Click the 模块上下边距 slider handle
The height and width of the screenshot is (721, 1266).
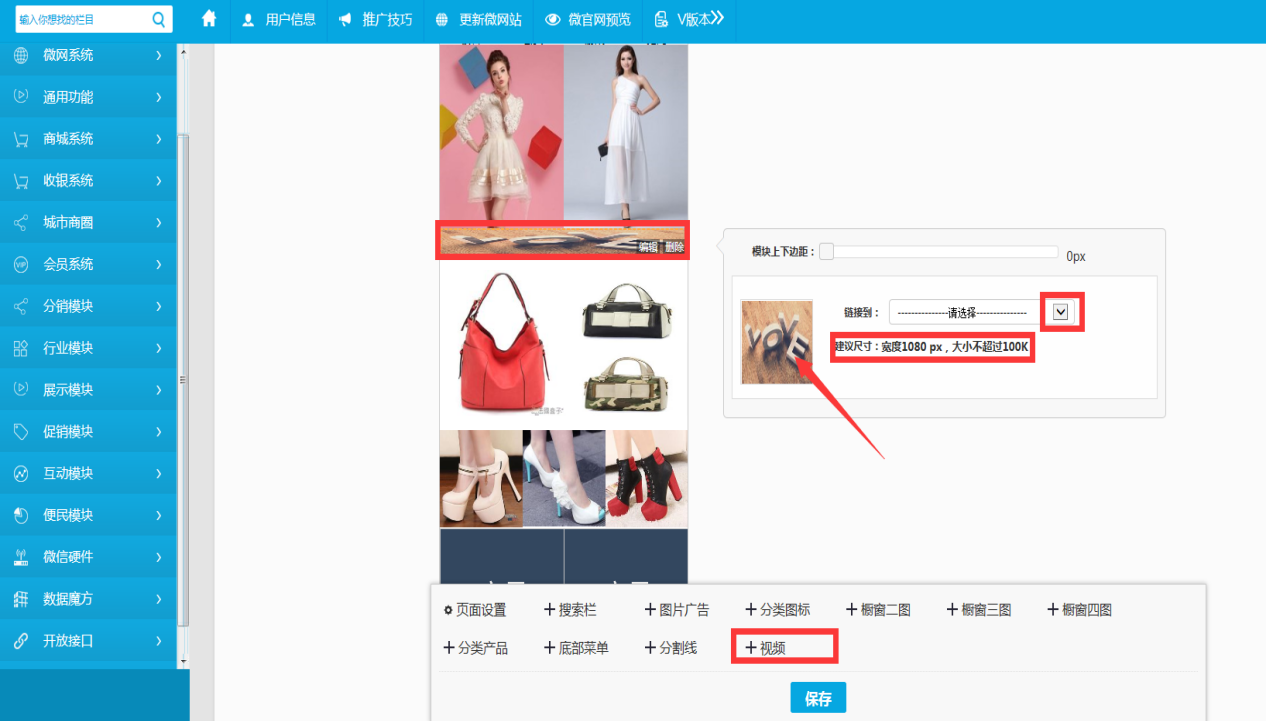coord(826,252)
